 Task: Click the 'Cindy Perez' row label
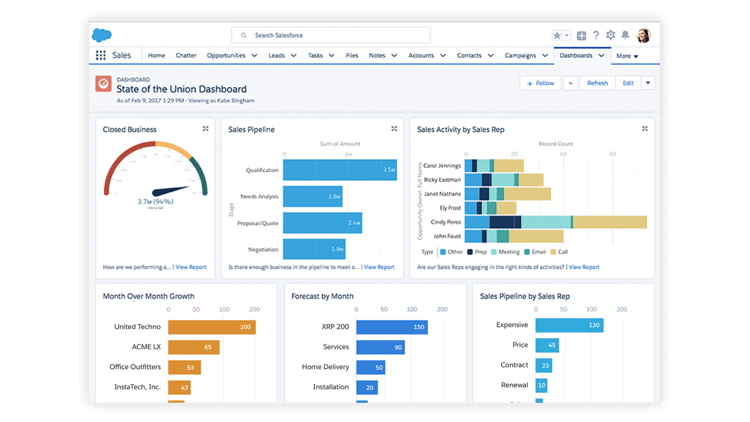446,222
